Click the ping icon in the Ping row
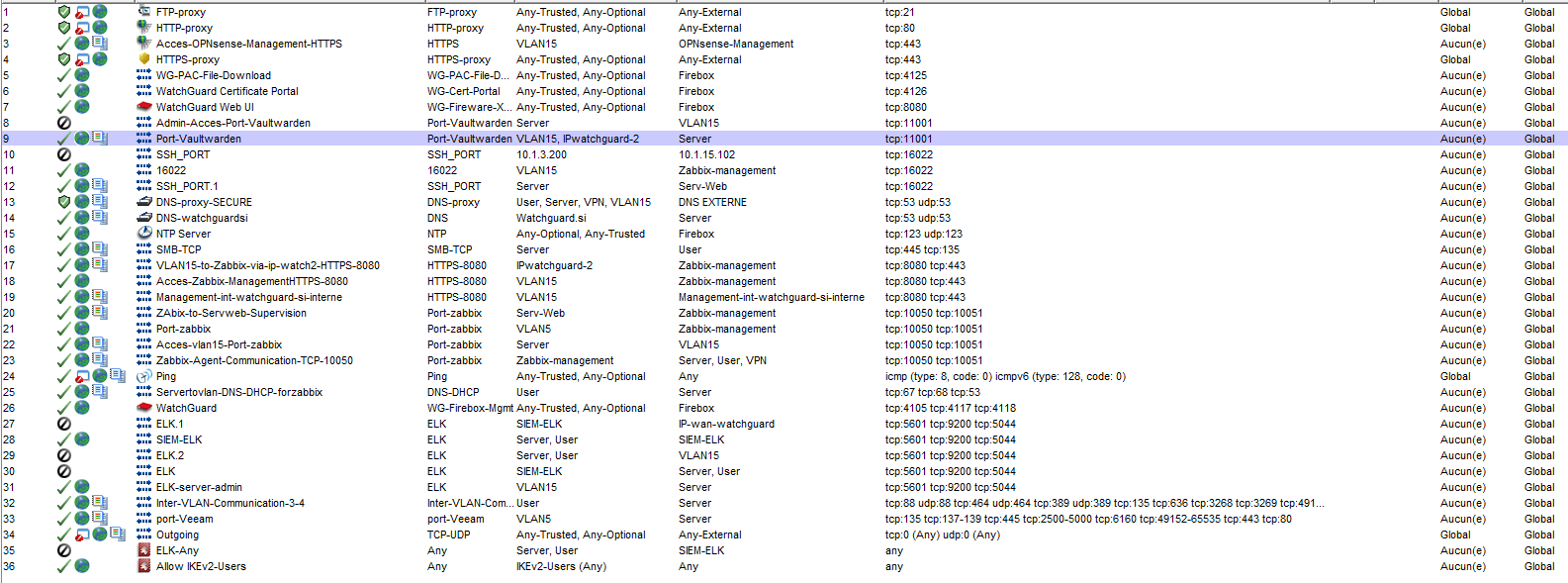Viewport: 1568px width, 583px height. pyautogui.click(x=144, y=376)
